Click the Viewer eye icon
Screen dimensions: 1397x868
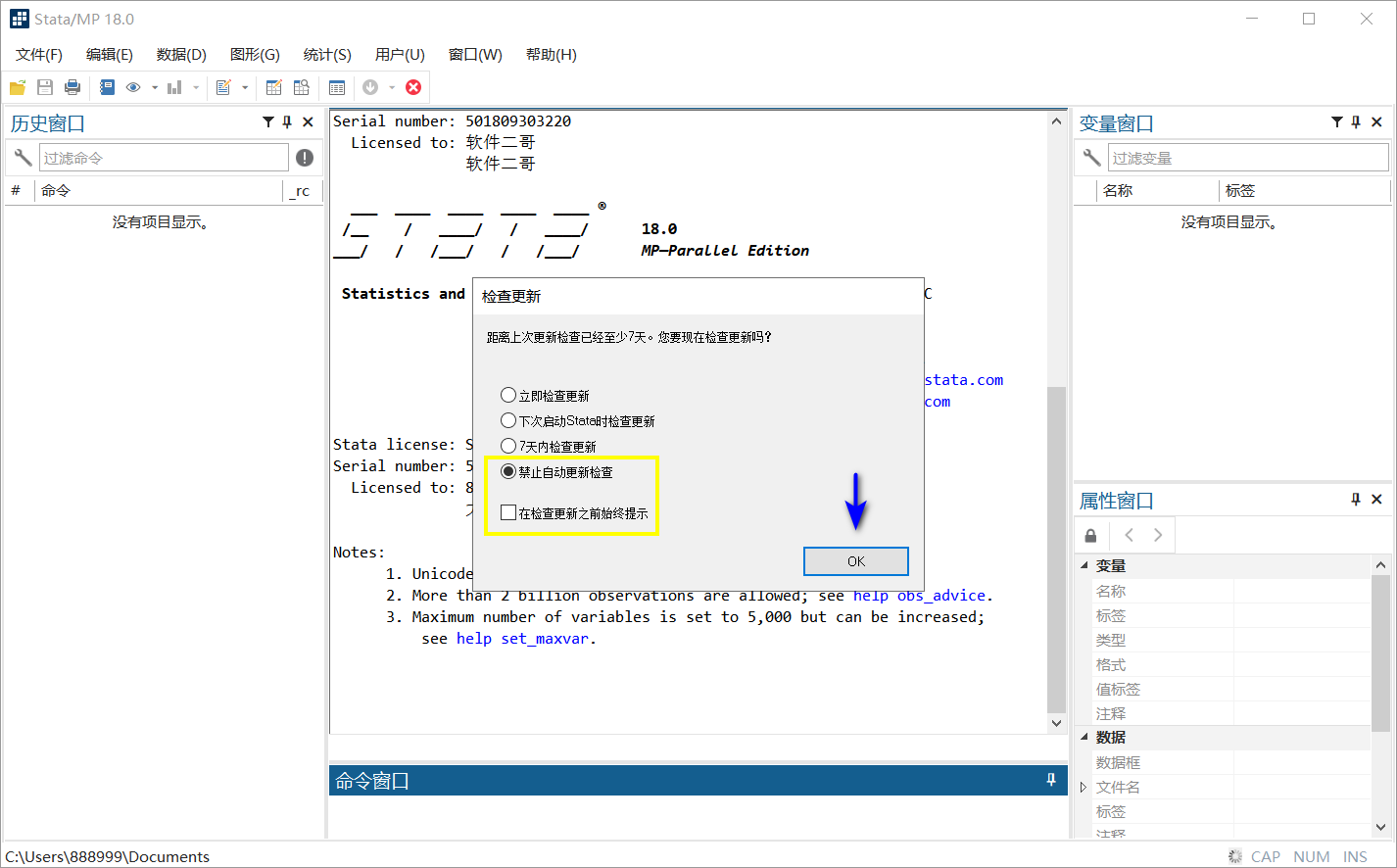click(133, 87)
